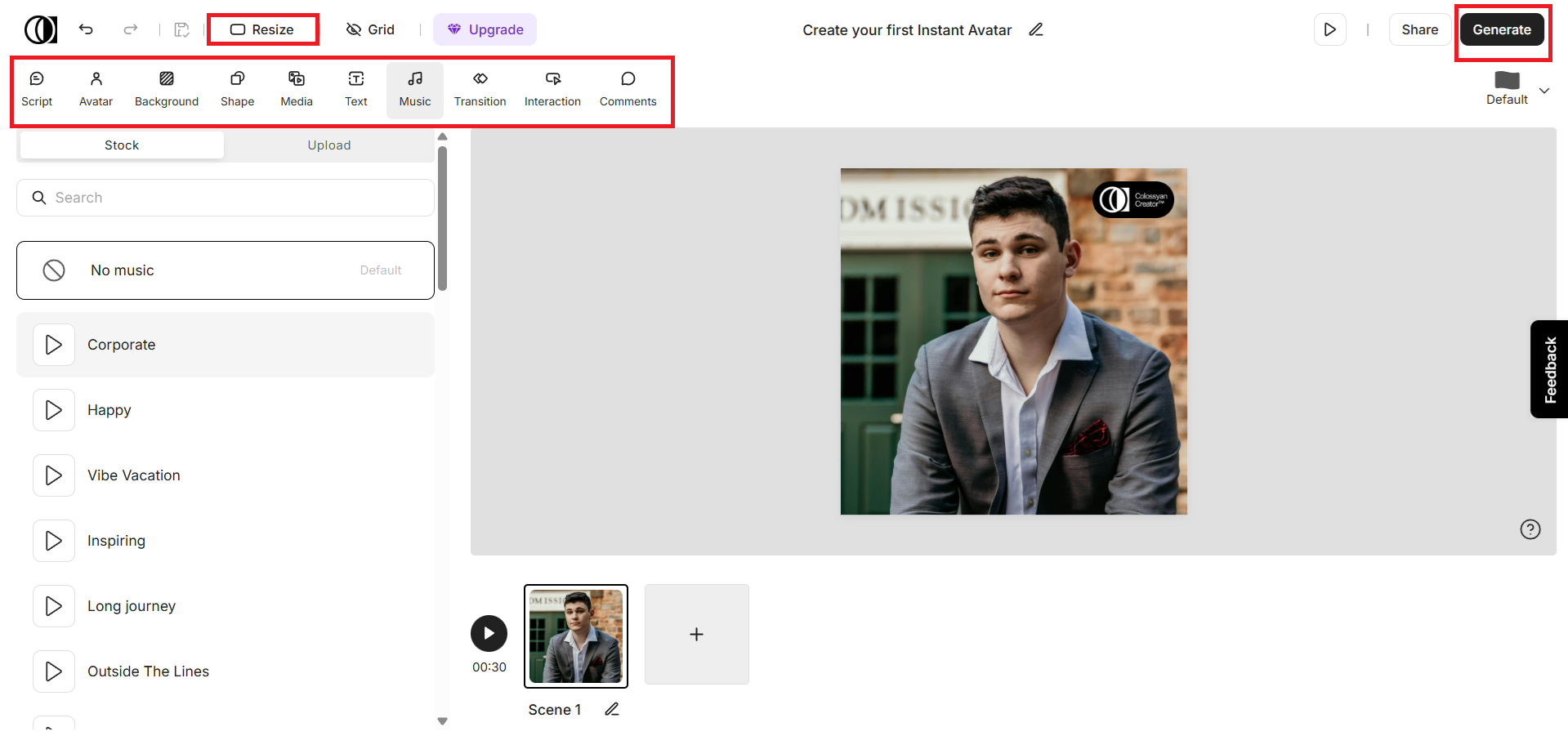Open the Script panel
This screenshot has height=736, width=1568.
click(37, 88)
